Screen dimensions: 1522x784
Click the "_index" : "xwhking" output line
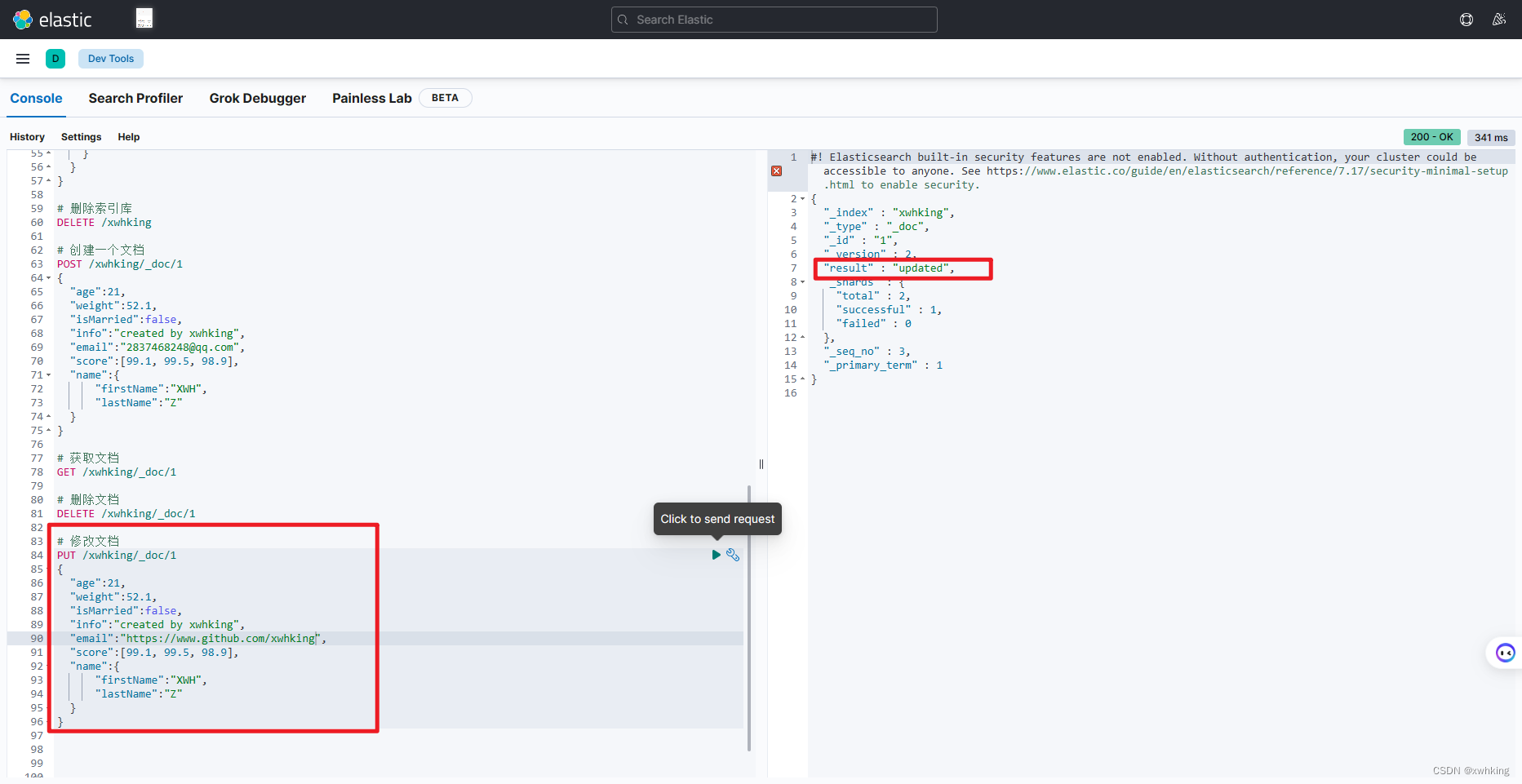(889, 213)
